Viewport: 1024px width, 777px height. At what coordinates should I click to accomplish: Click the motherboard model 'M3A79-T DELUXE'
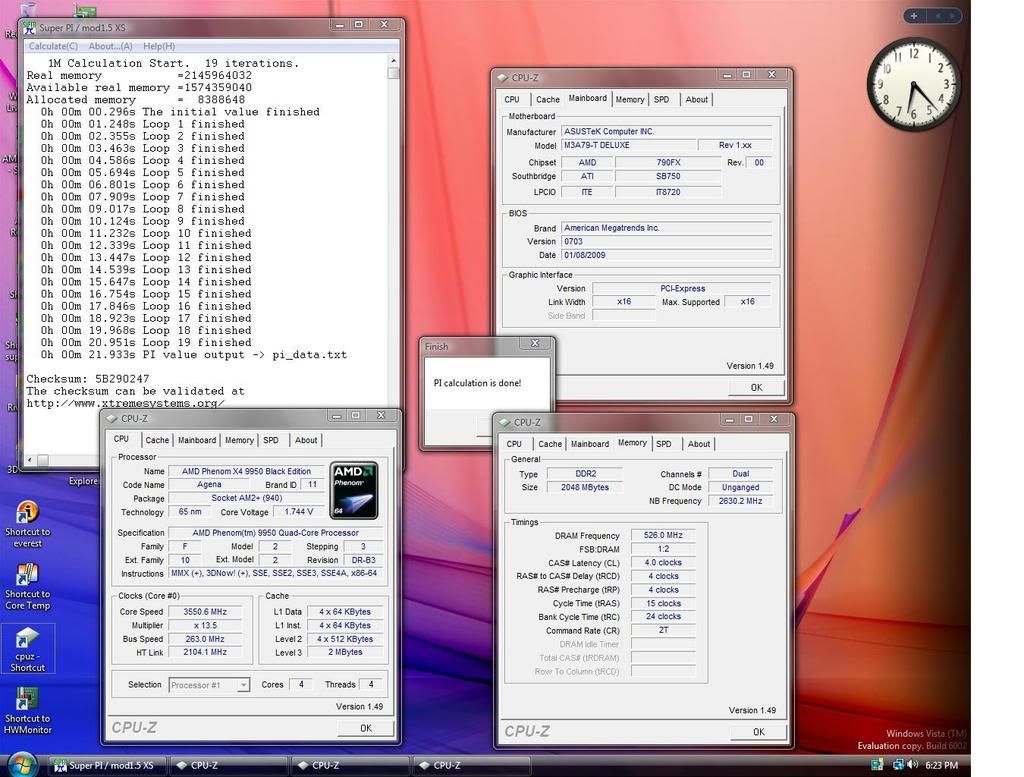[x=627, y=145]
